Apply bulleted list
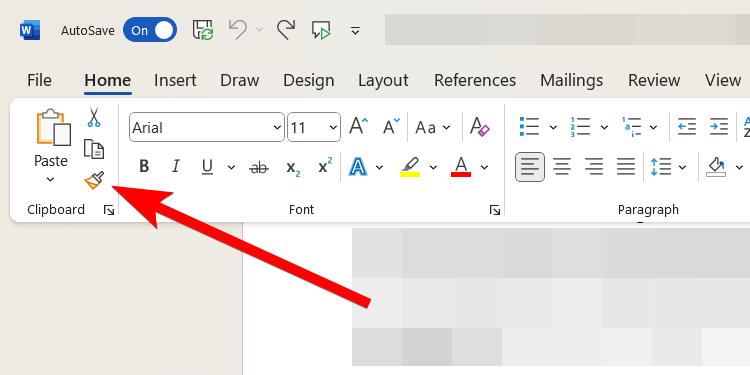 click(530, 127)
